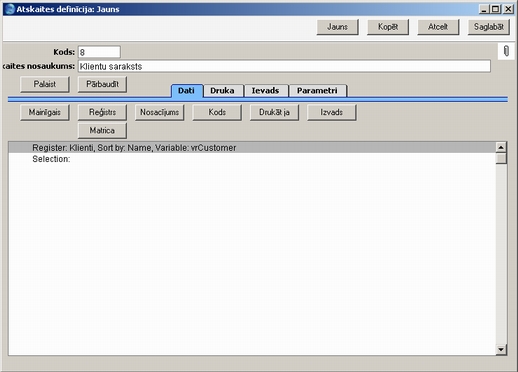Maximize the Atskaites definīcija window

click(x=496, y=9)
